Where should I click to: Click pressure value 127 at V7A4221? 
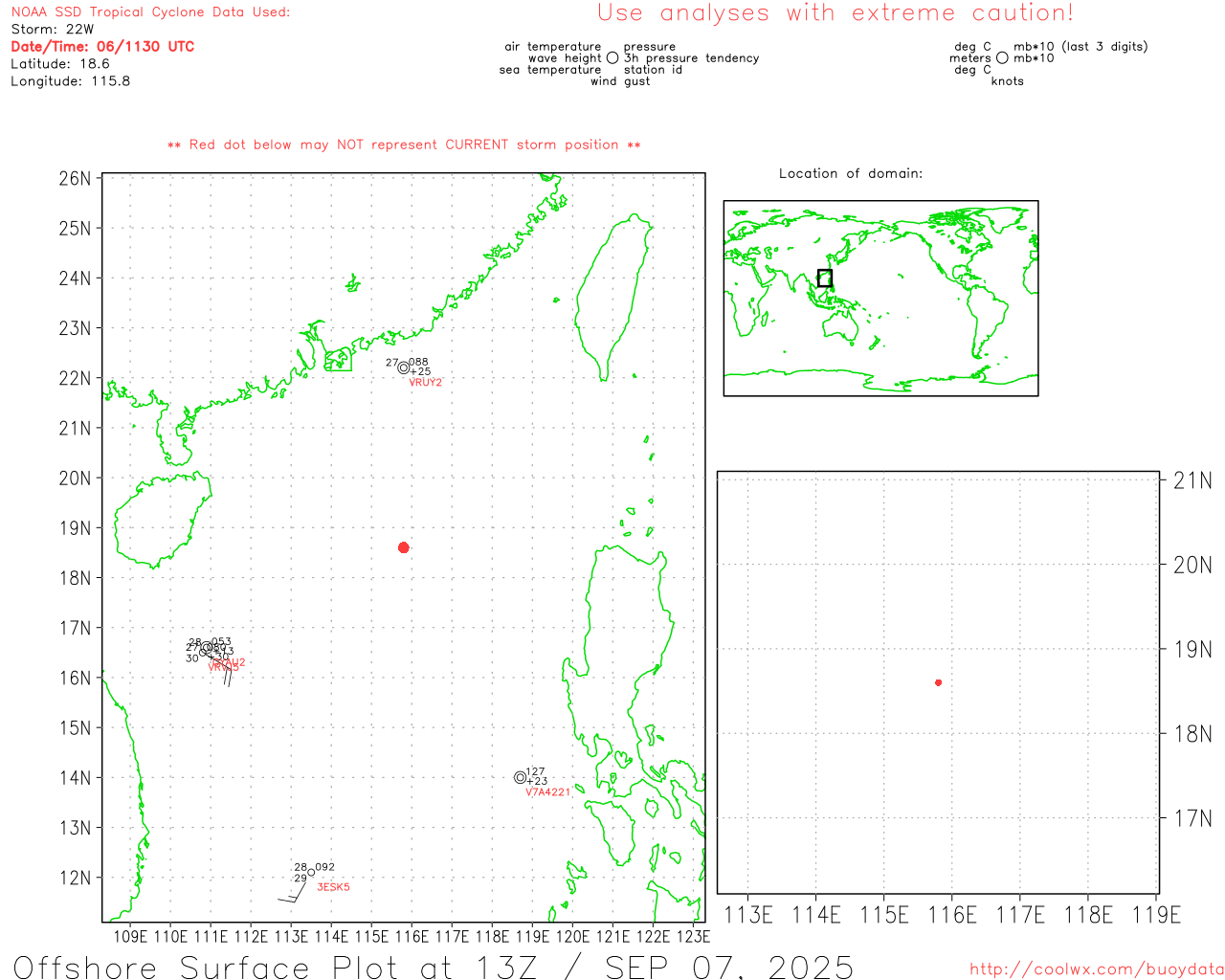(x=535, y=771)
